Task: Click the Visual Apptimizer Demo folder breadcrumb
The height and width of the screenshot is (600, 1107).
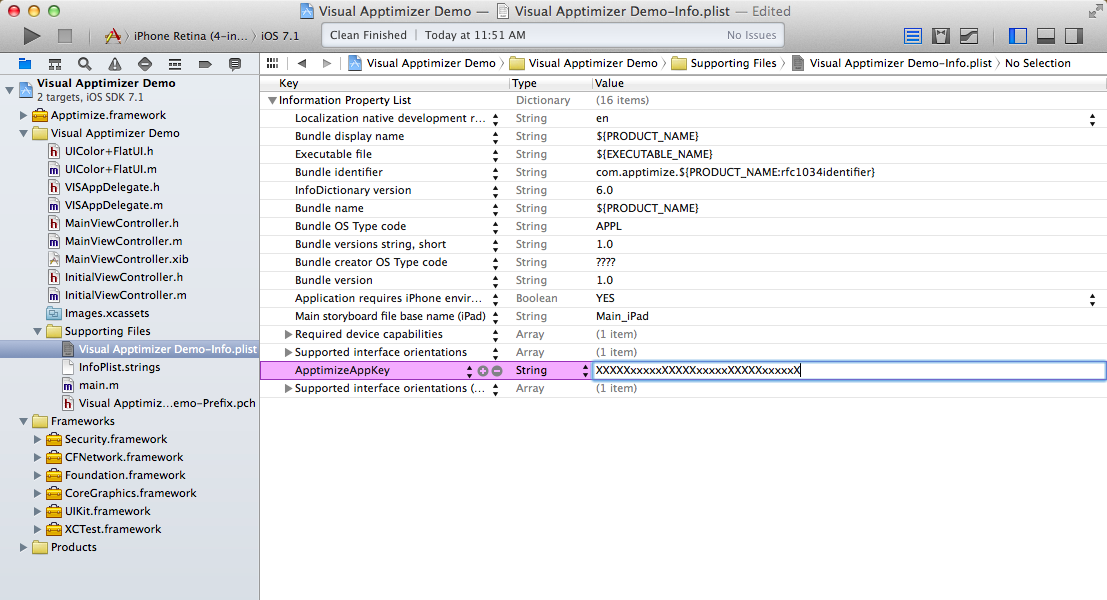Action: (x=584, y=63)
